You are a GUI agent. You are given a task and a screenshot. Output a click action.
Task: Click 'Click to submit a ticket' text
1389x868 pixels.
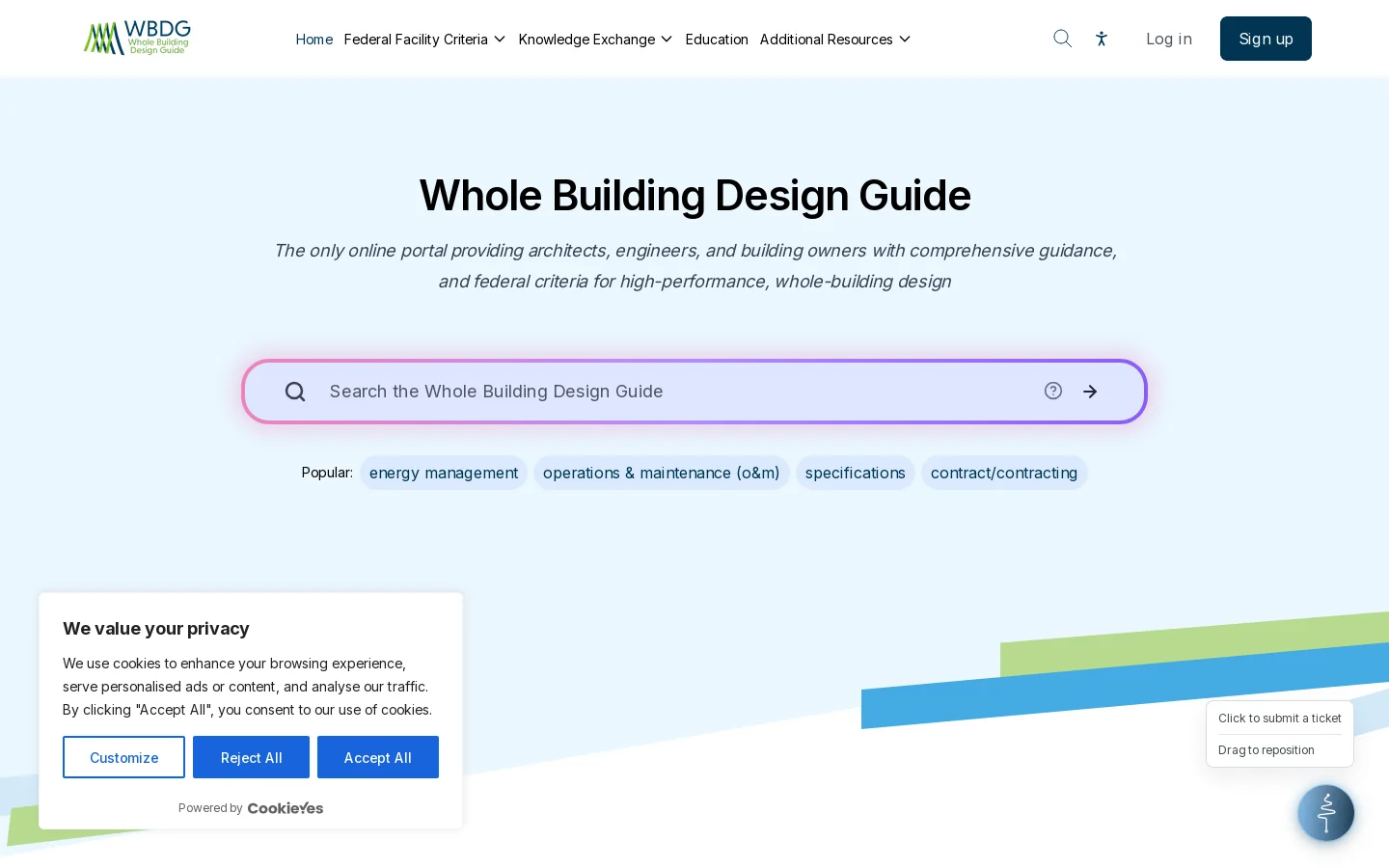[1280, 719]
